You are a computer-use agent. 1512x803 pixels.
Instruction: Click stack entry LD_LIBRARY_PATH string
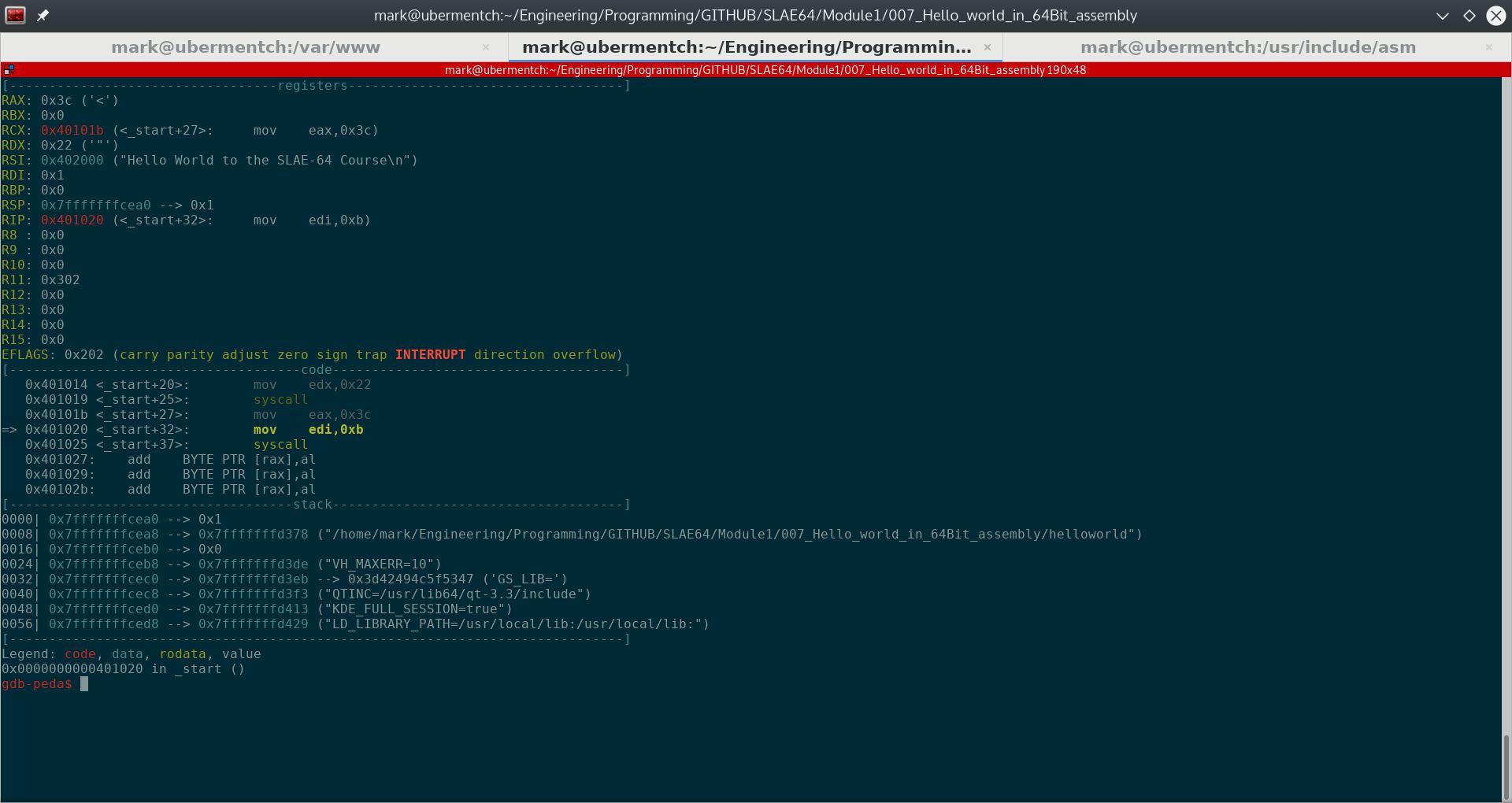pos(513,624)
